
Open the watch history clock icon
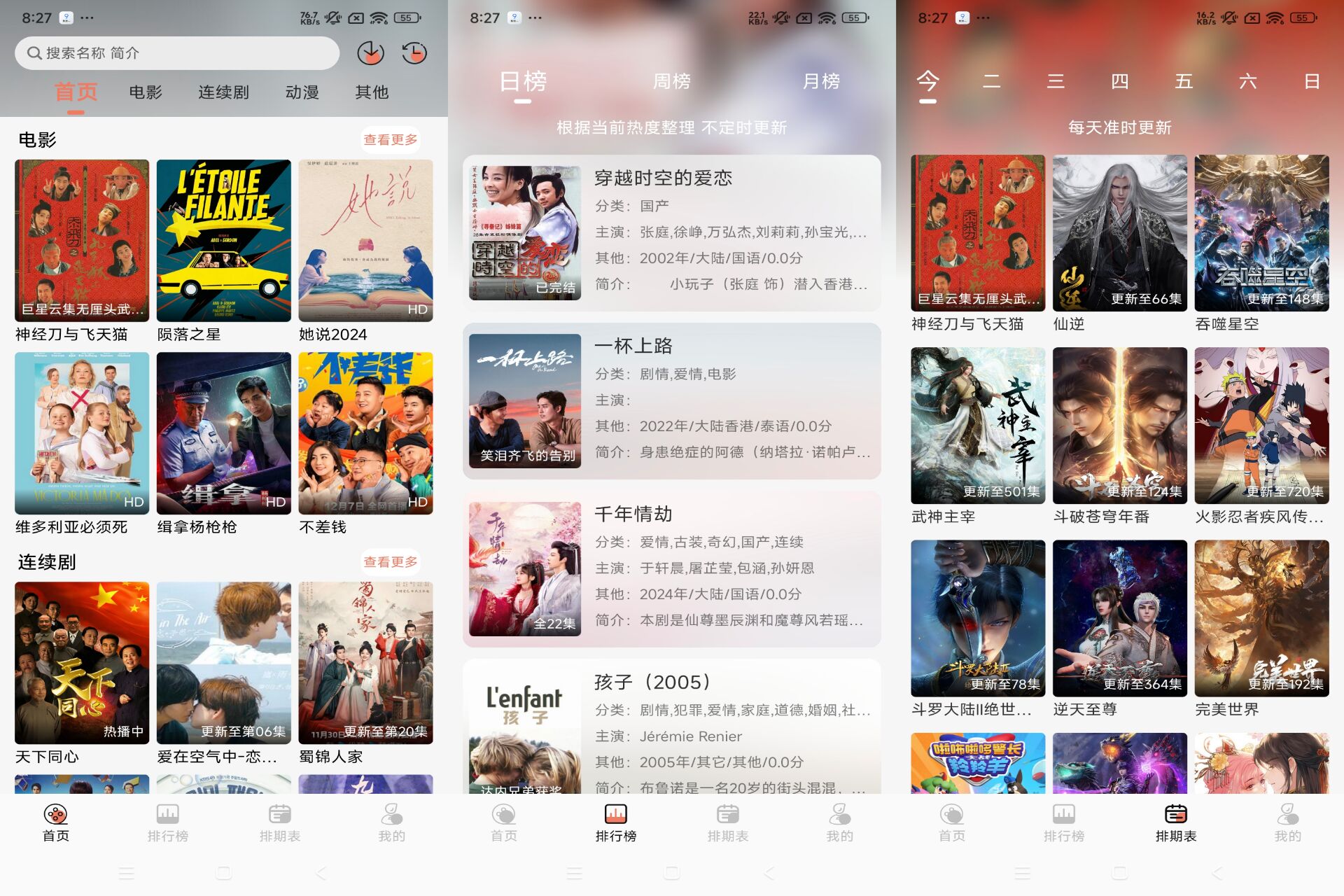[x=414, y=53]
